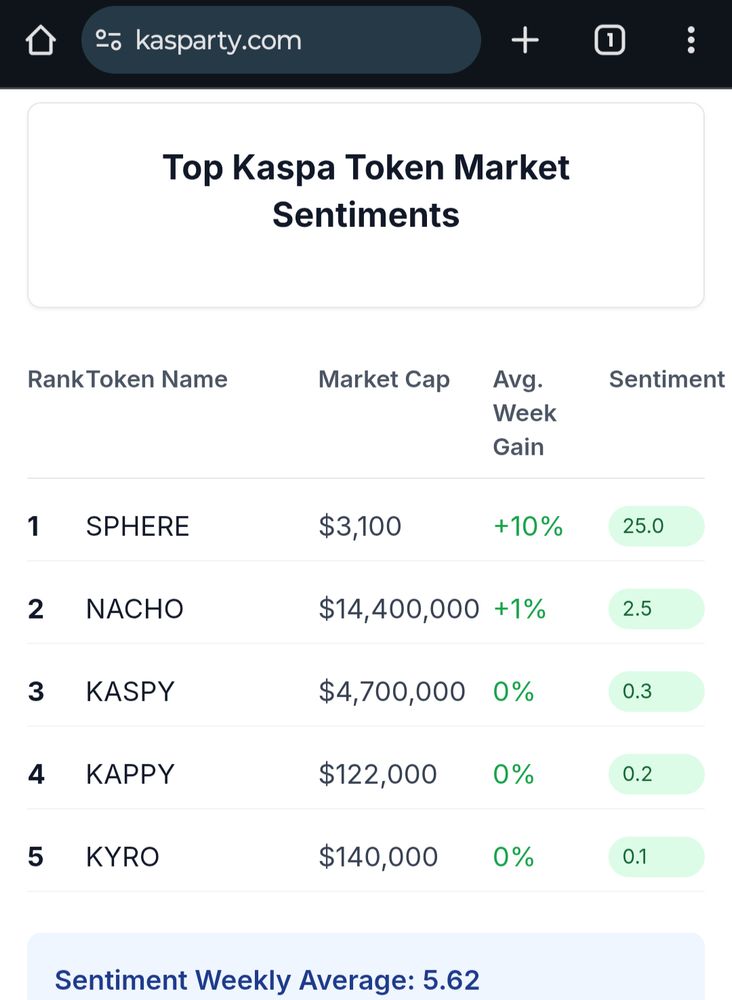Viewport: 732px width, 1000px height.
Task: Click the Avg. Week Gain column header
Action: click(x=525, y=413)
